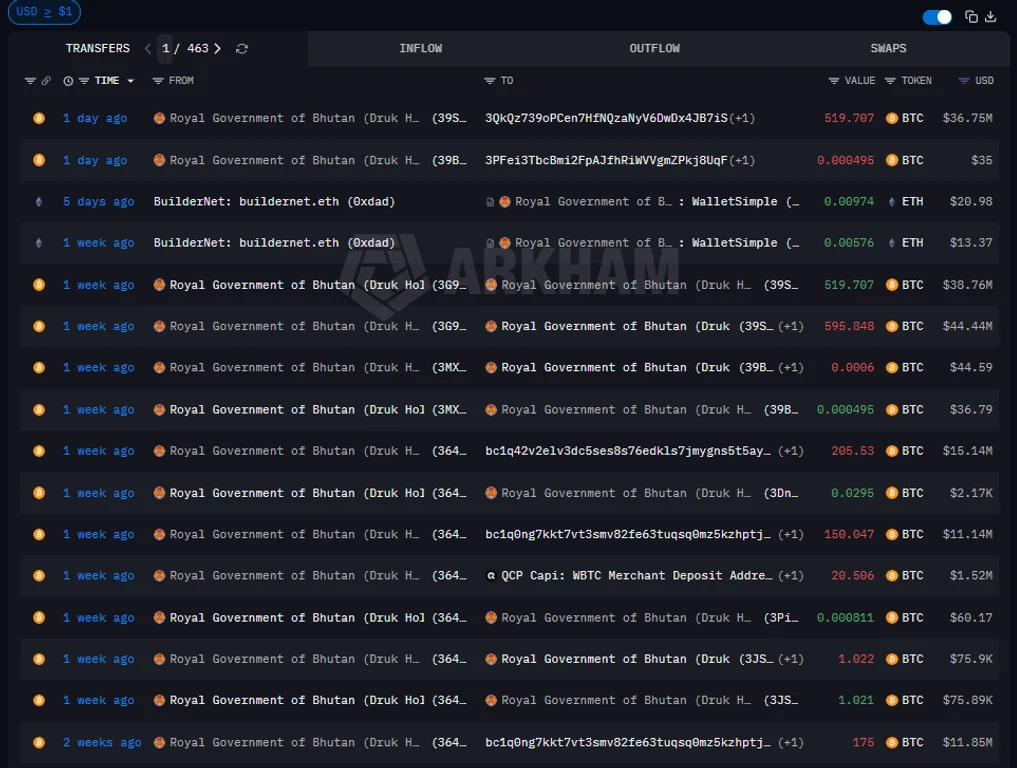
Task: Open Royal Government sender in $75.9K row
Action: click(310, 659)
